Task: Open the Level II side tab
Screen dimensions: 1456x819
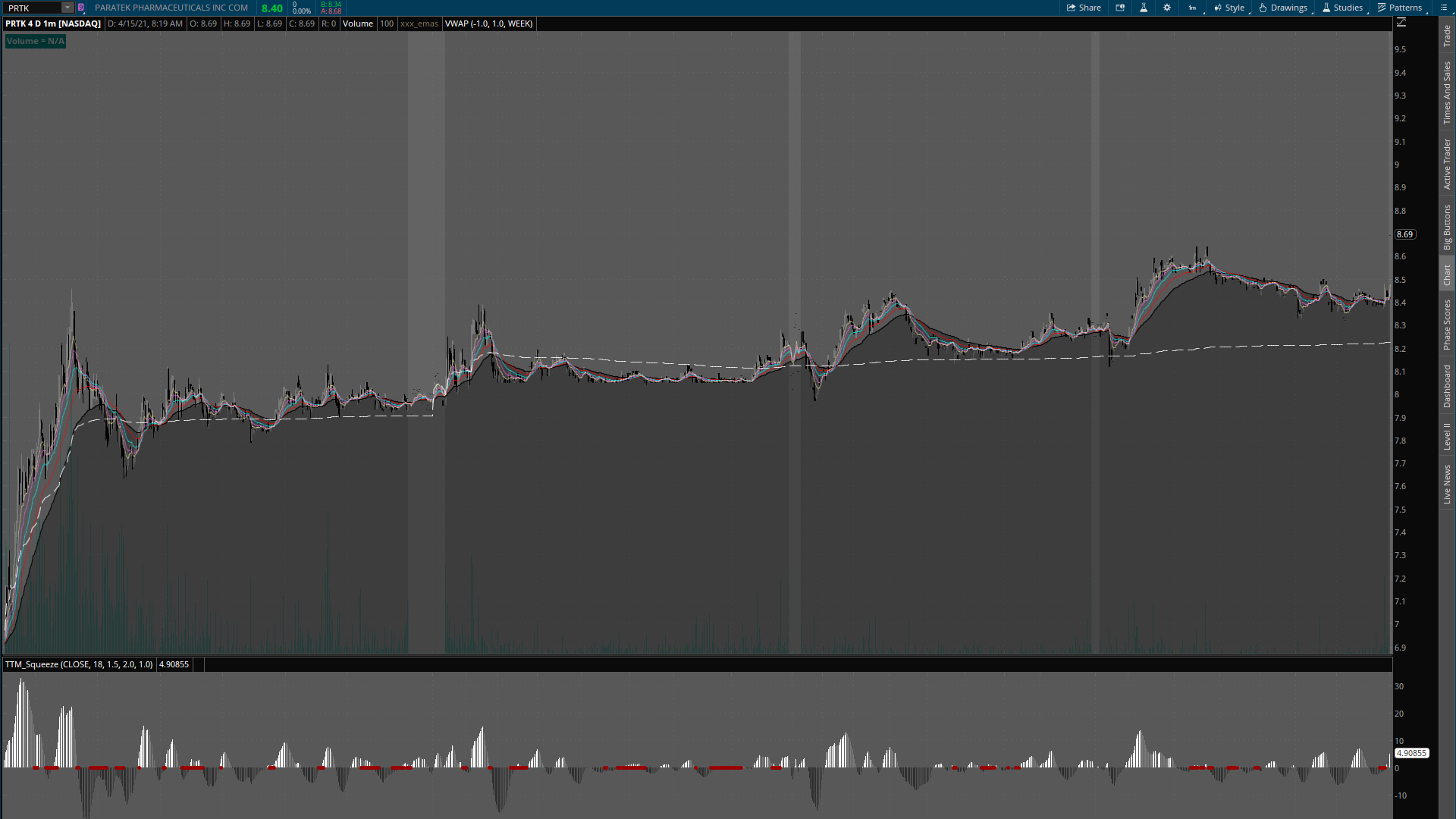Action: pyautogui.click(x=1447, y=436)
